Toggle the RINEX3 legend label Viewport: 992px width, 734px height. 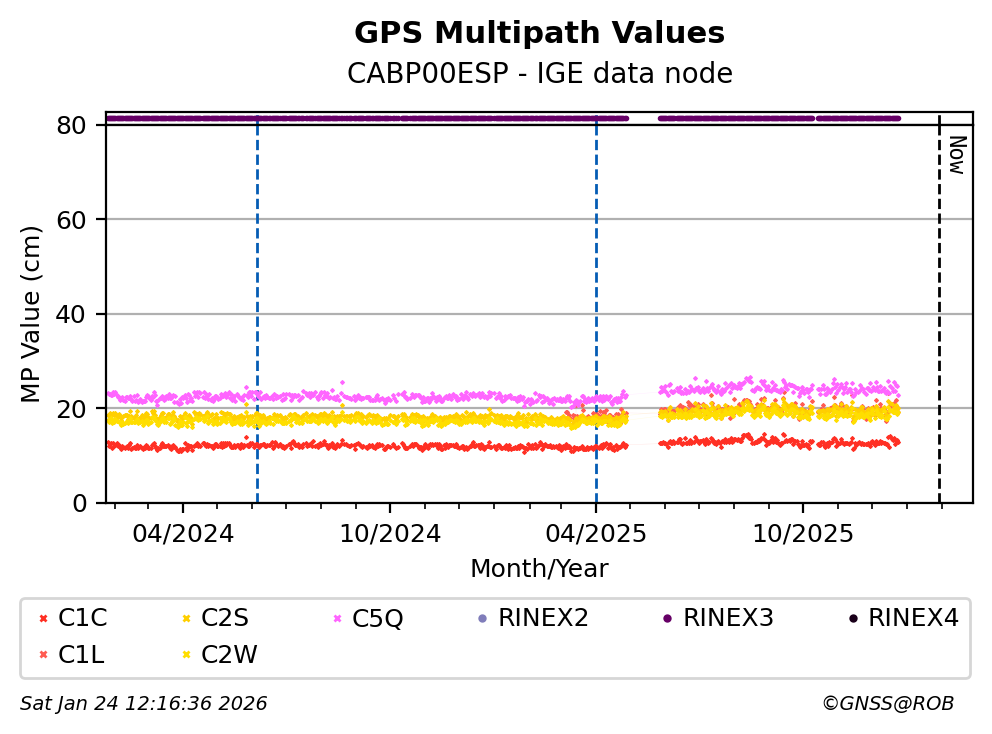[728, 618]
